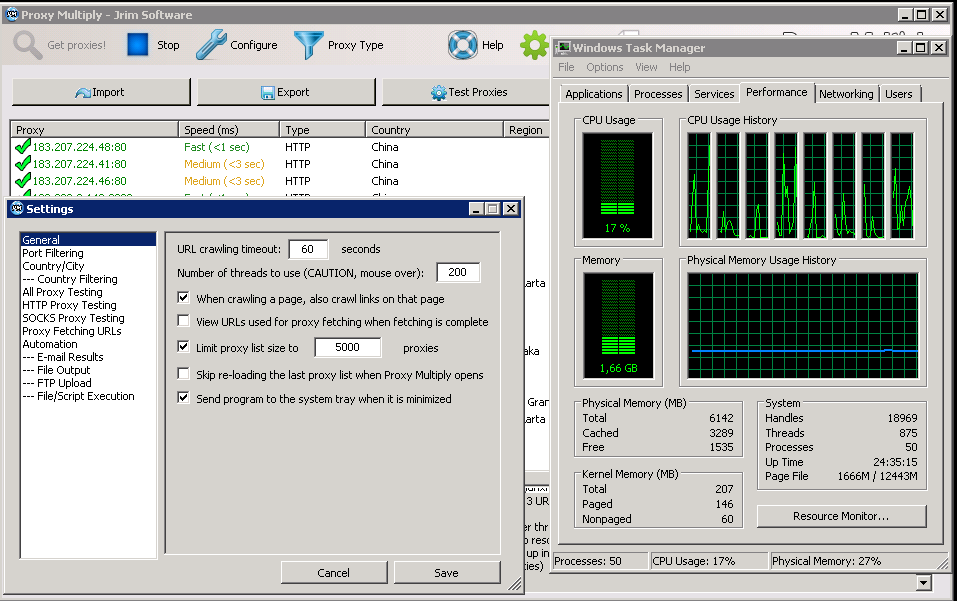Viewport: 957px width, 601px height.
Task: Click the Import button
Action: [101, 92]
